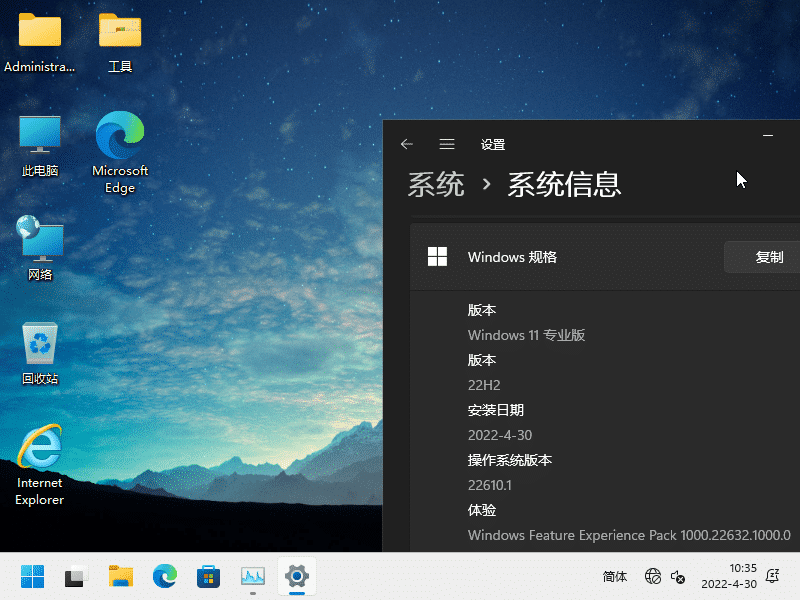Click the 复制 button for Windows specs
Viewport: 800px width, 600px height.
pos(769,257)
